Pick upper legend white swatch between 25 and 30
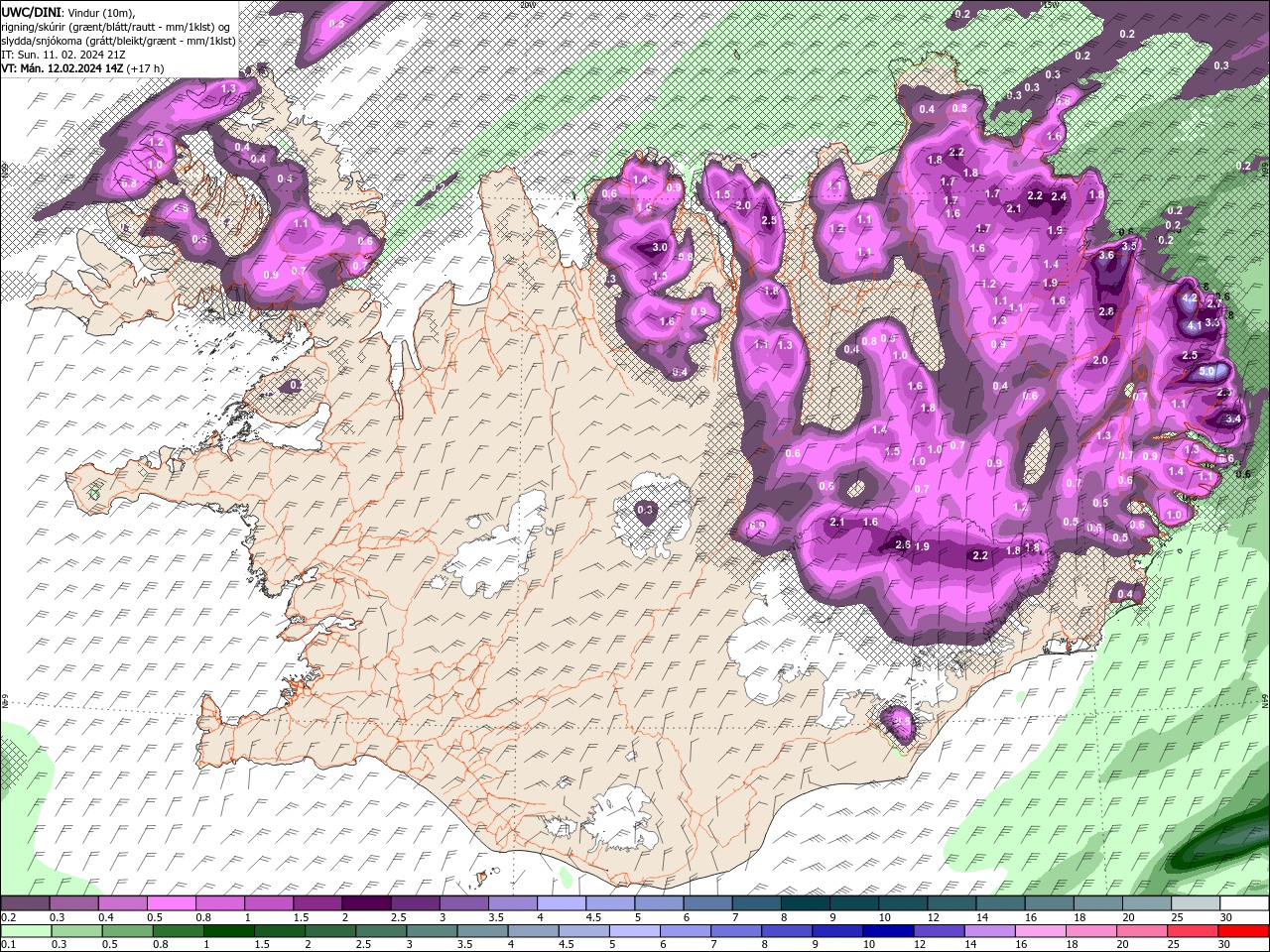The width and height of the screenshot is (1270, 952). pyautogui.click(x=1197, y=903)
